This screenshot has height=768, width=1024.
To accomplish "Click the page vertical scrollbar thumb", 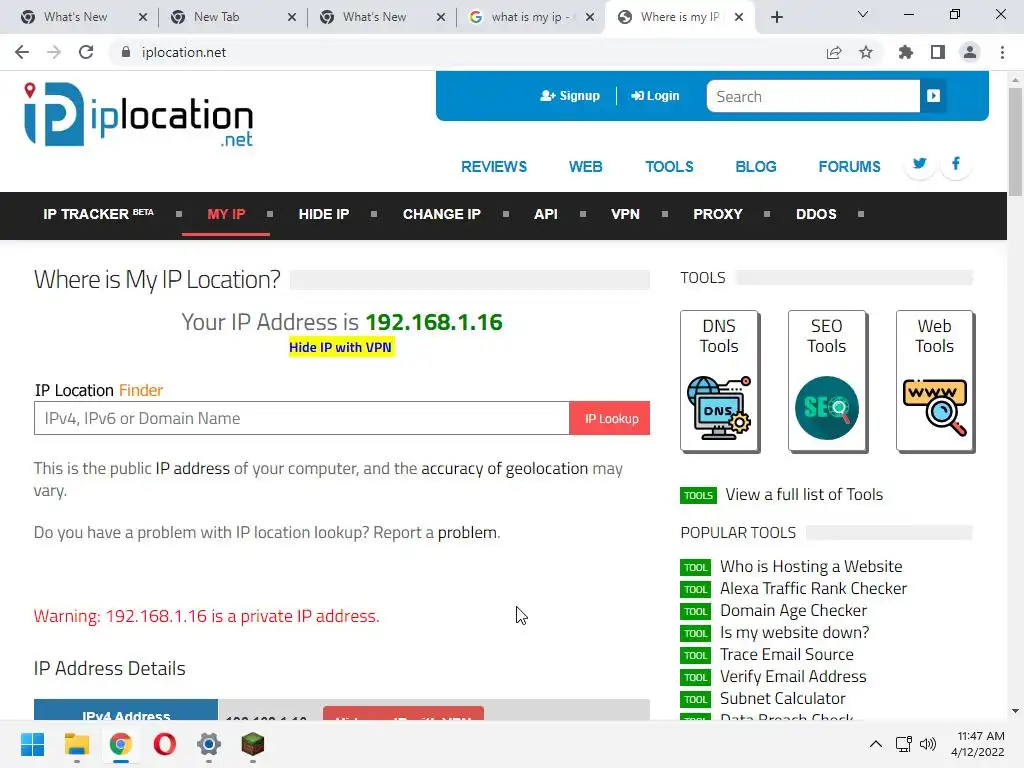I will point(1015,140).
